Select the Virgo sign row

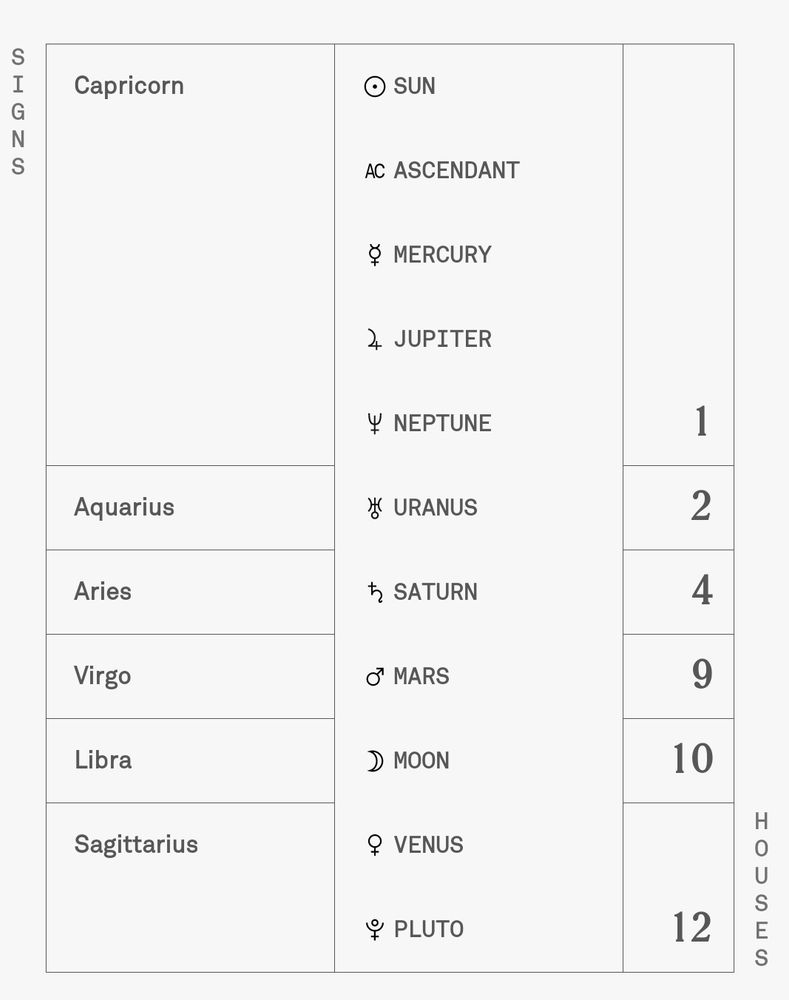click(x=190, y=676)
